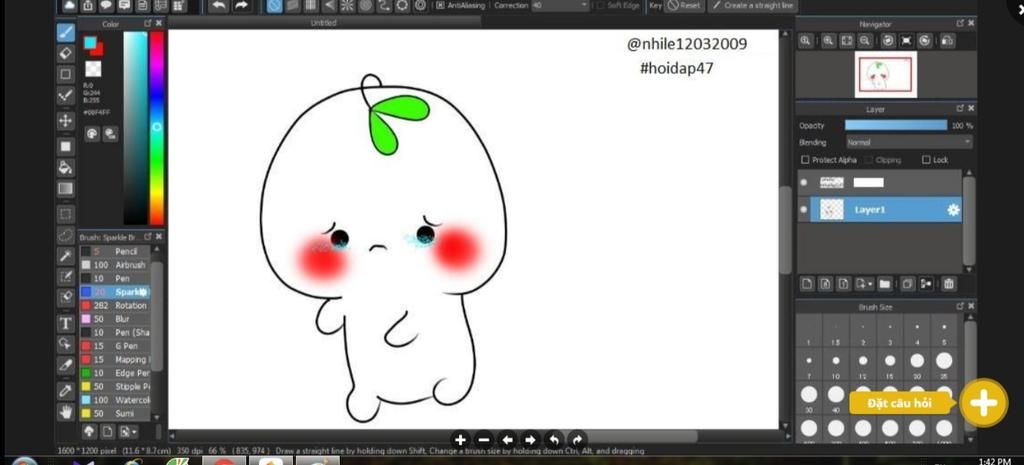
Task: Create a new layer in Layer panel
Action: point(807,284)
